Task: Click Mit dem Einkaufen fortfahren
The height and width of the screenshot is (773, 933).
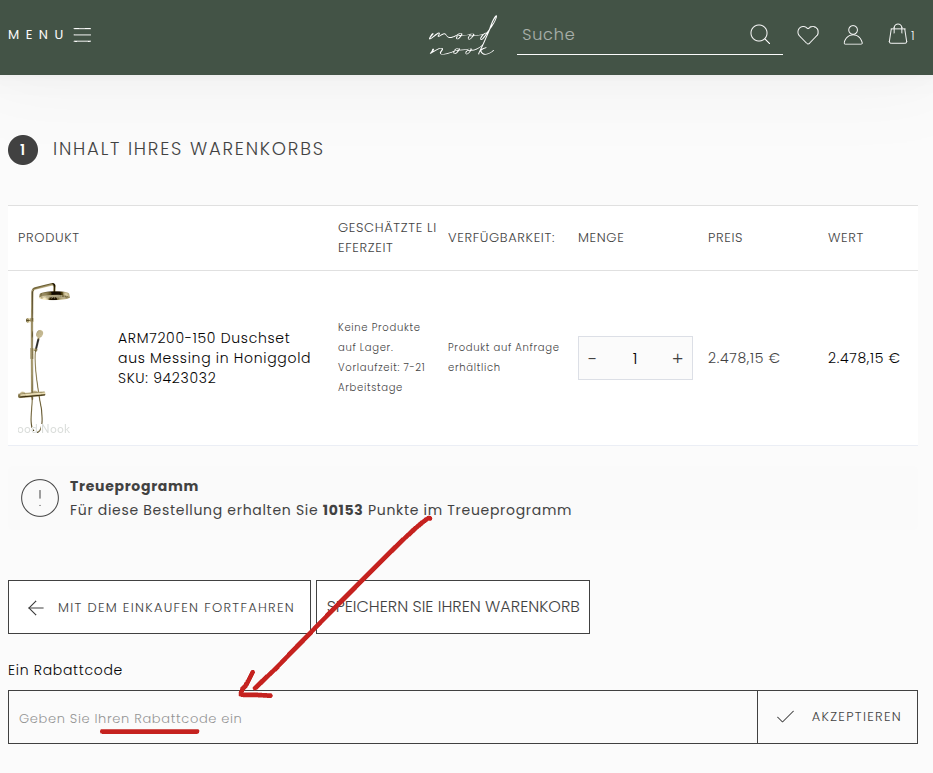Action: 159,607
